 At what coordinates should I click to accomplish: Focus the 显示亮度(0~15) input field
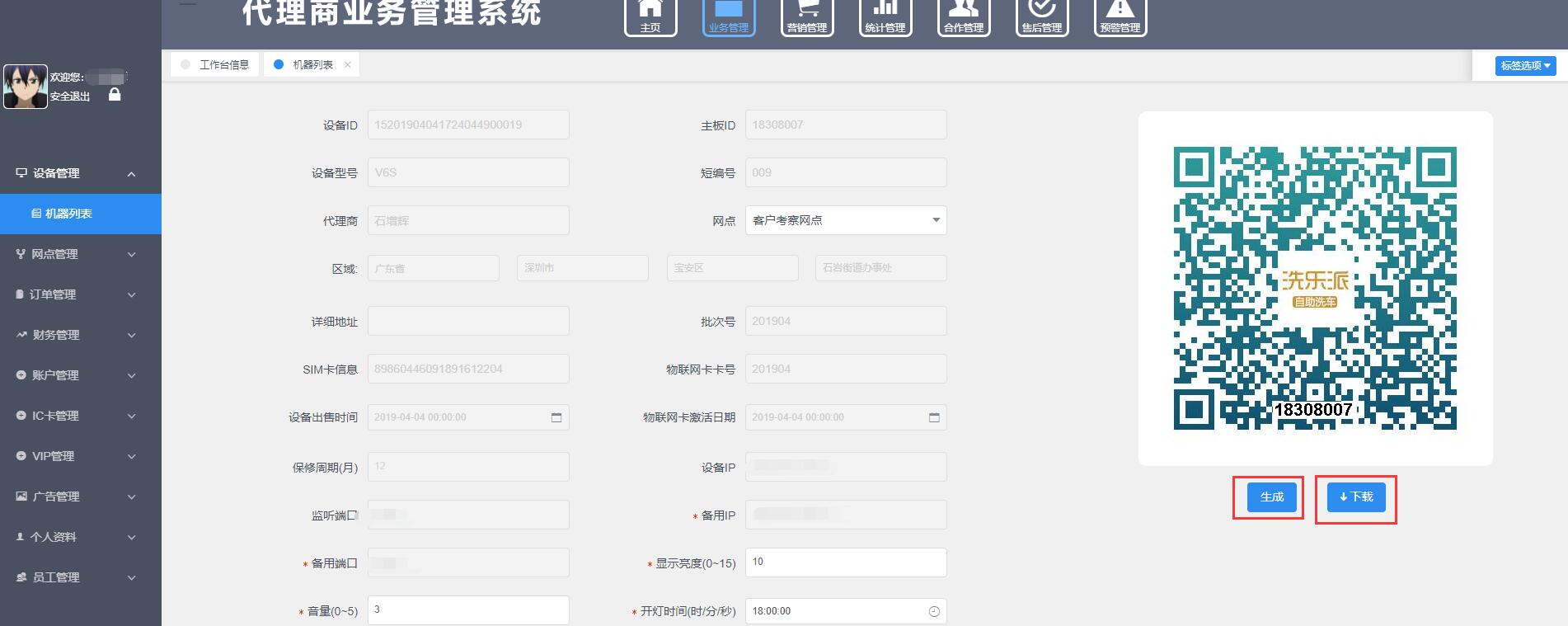[x=846, y=562]
